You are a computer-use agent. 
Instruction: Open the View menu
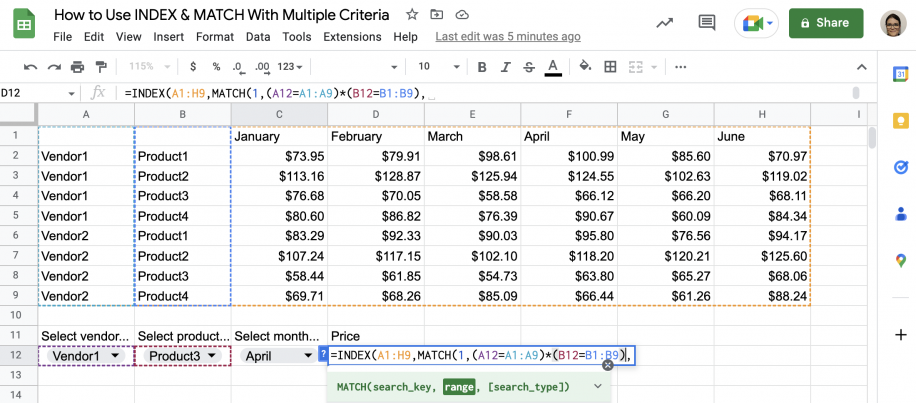[129, 37]
